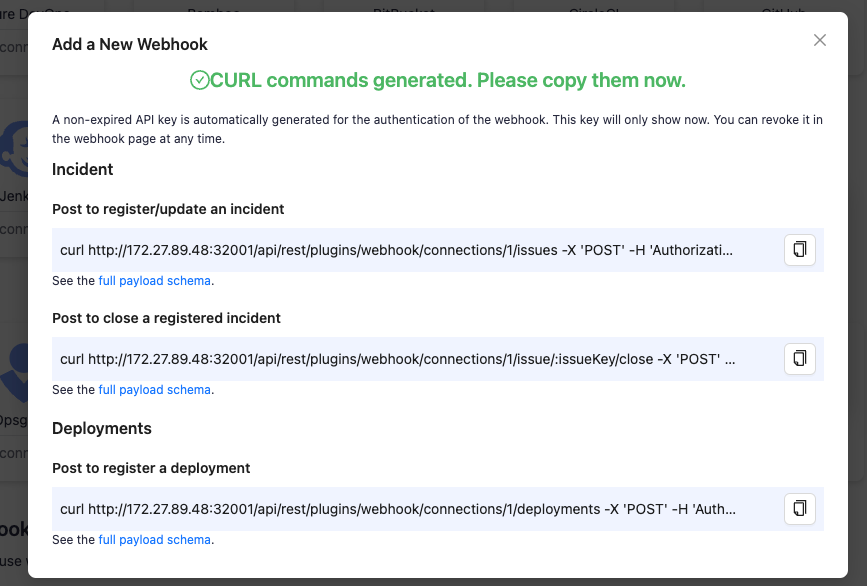Copy the register/update incident curl command
The height and width of the screenshot is (586, 867).
(x=799, y=249)
